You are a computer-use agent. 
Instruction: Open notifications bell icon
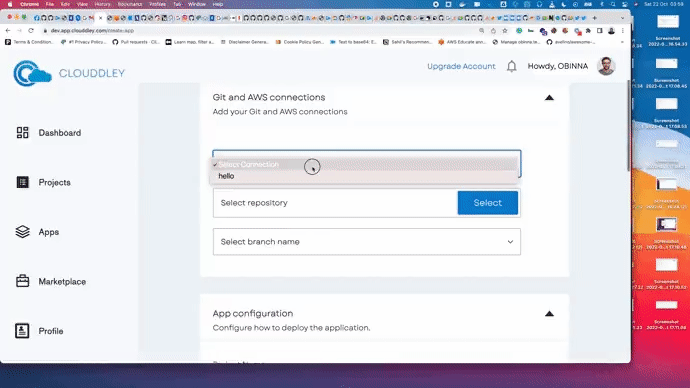click(511, 66)
